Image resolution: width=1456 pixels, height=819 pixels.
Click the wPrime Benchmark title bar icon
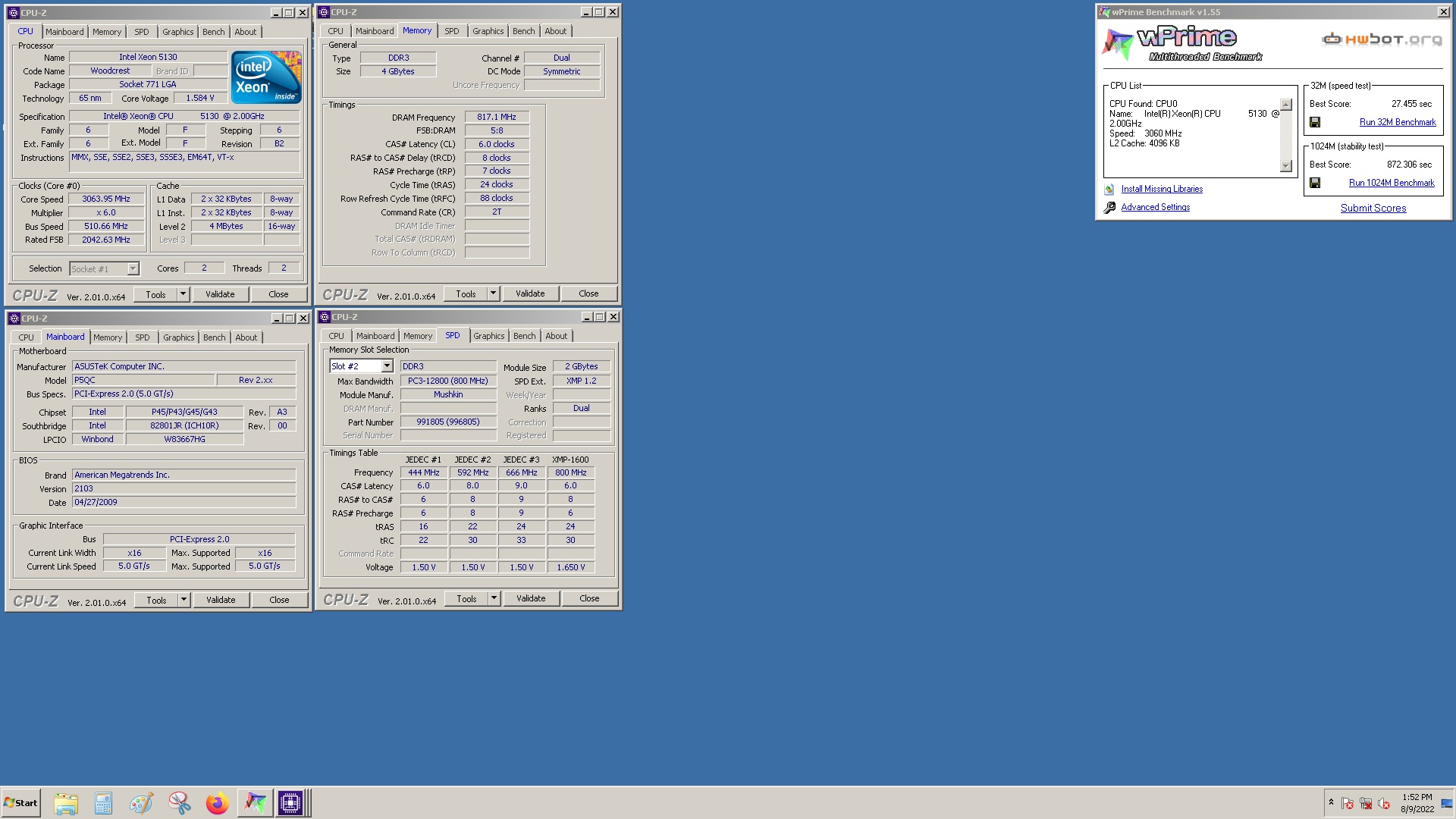pos(1105,12)
